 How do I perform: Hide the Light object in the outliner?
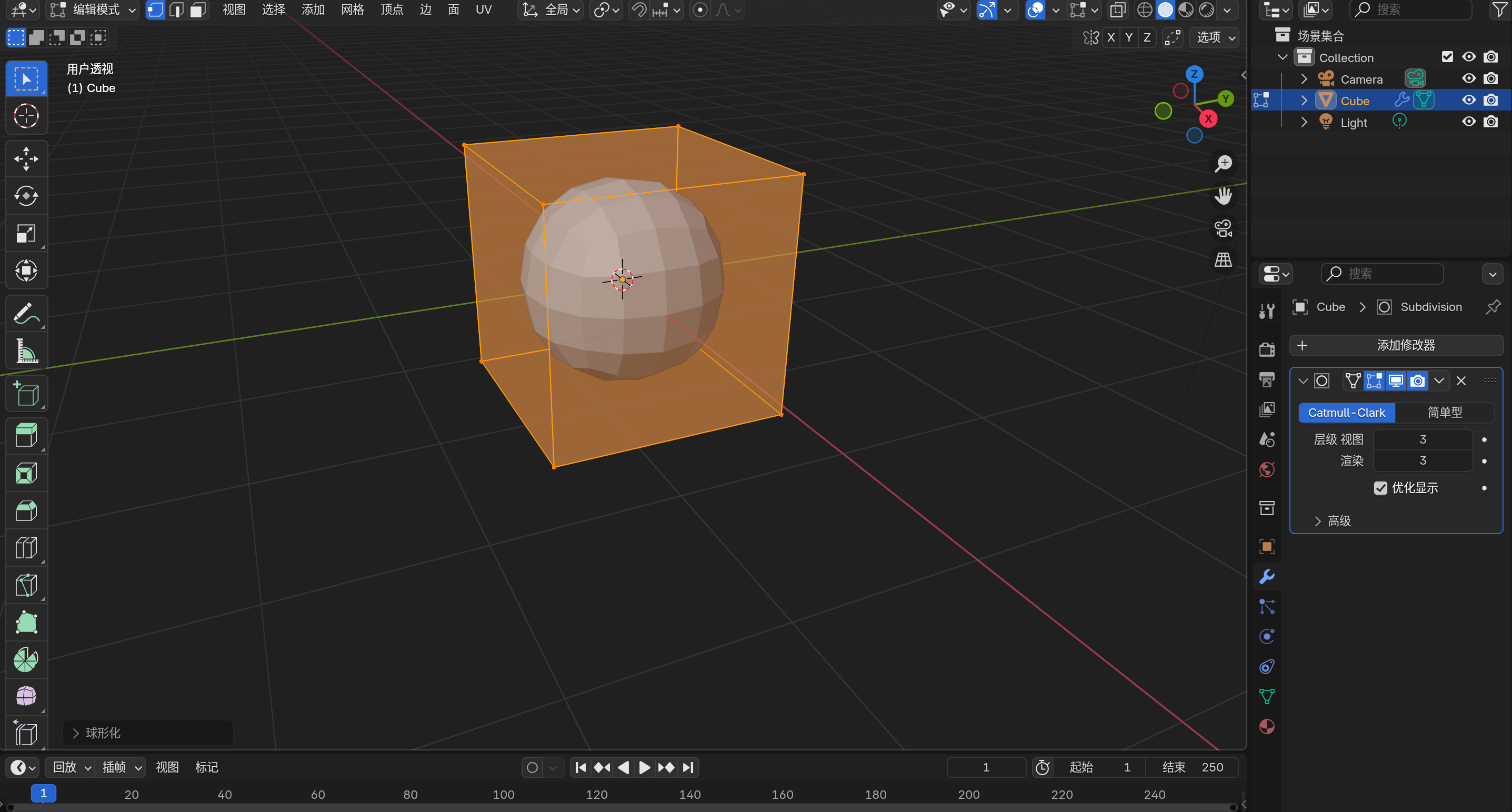[1468, 122]
